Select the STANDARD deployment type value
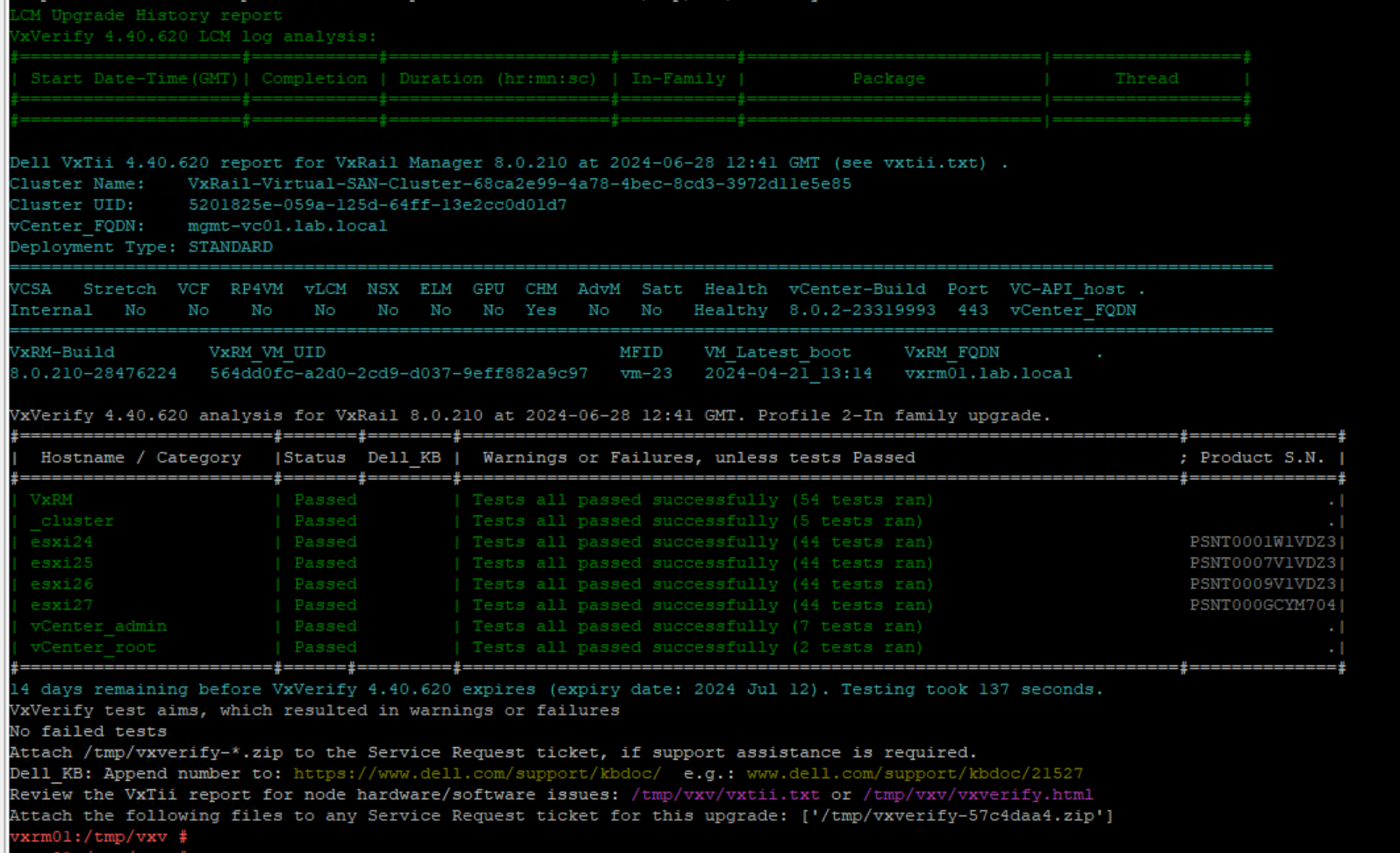The height and width of the screenshot is (853, 1400). (x=230, y=247)
